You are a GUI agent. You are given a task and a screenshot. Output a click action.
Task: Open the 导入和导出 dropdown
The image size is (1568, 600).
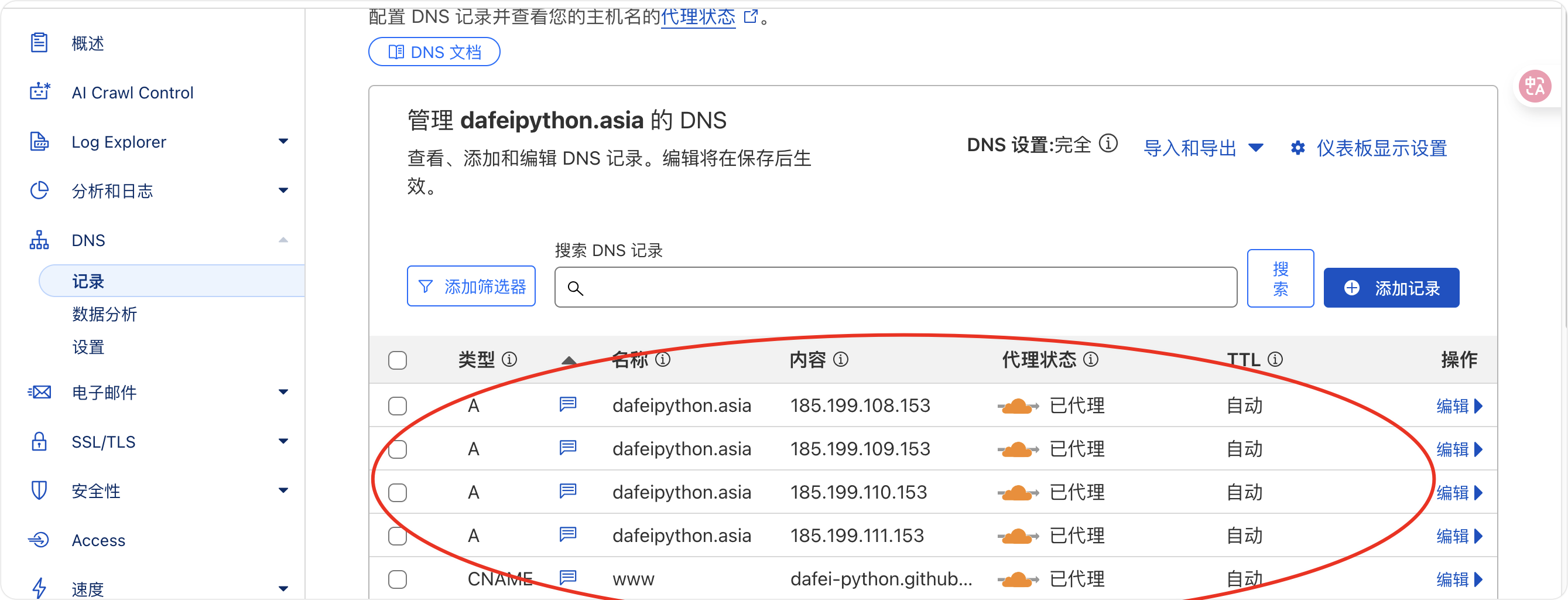[x=1203, y=148]
